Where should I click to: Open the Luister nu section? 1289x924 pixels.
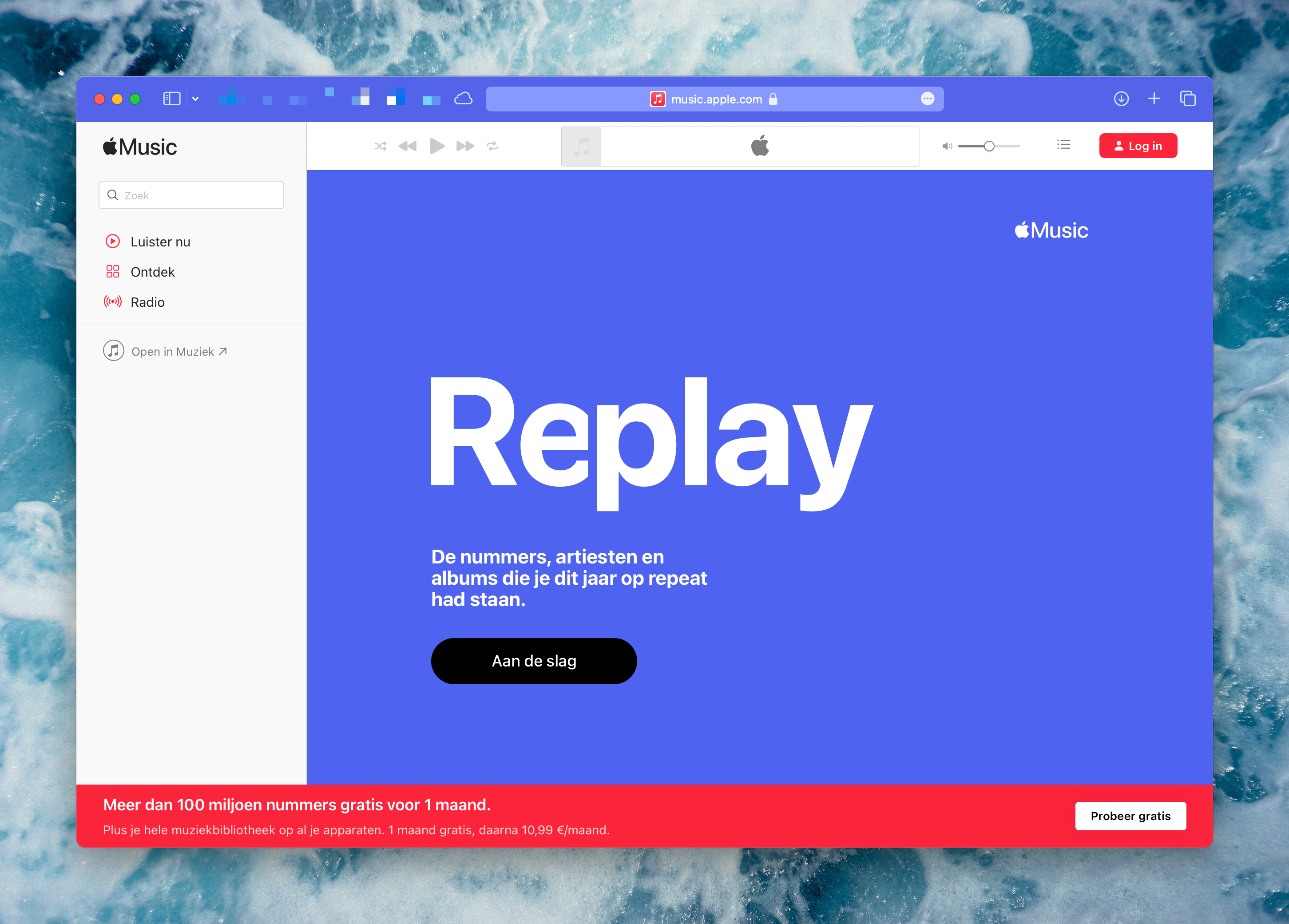161,241
